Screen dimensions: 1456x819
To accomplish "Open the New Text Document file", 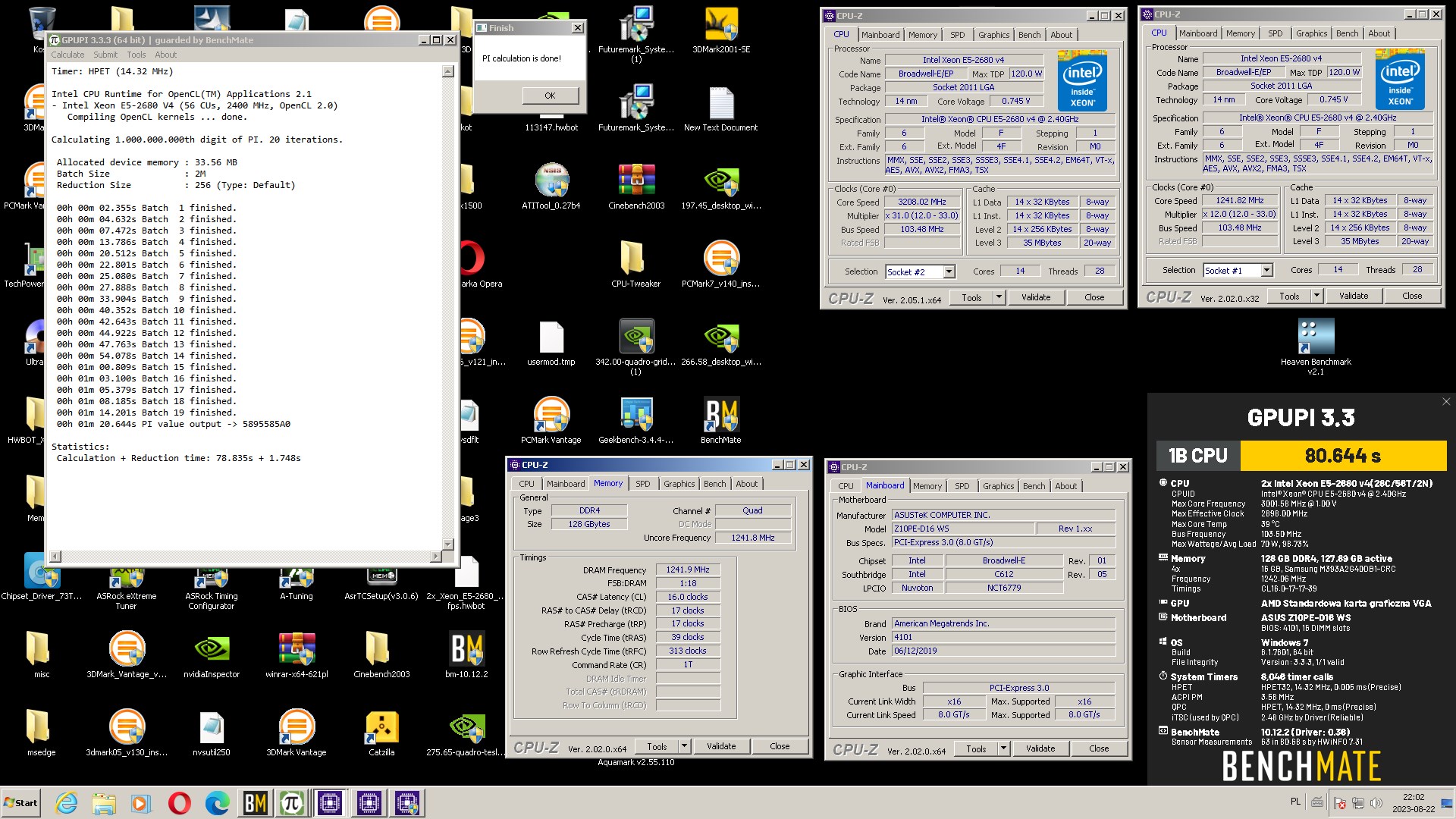I will click(x=721, y=108).
